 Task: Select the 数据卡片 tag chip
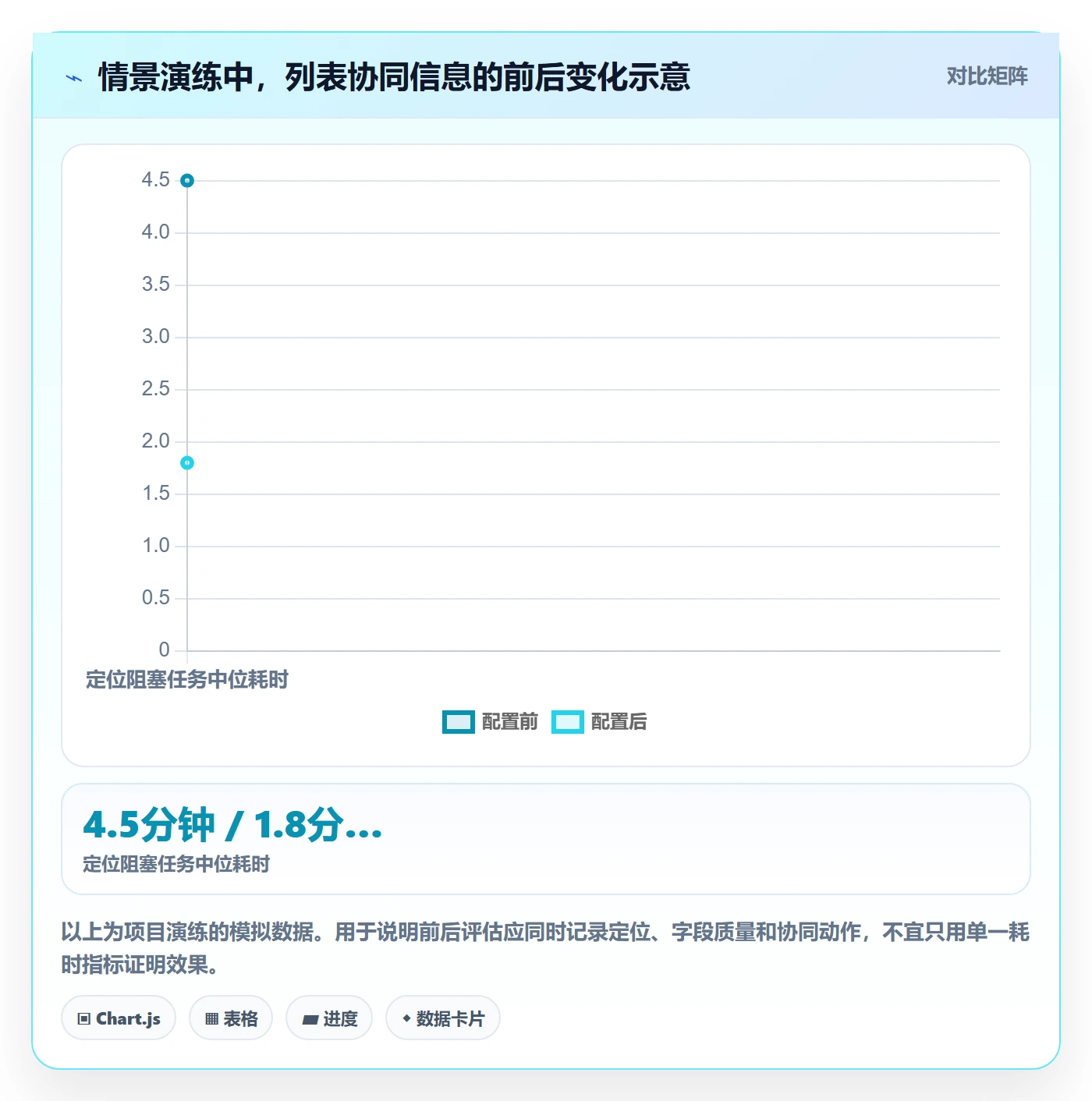pos(442,1018)
